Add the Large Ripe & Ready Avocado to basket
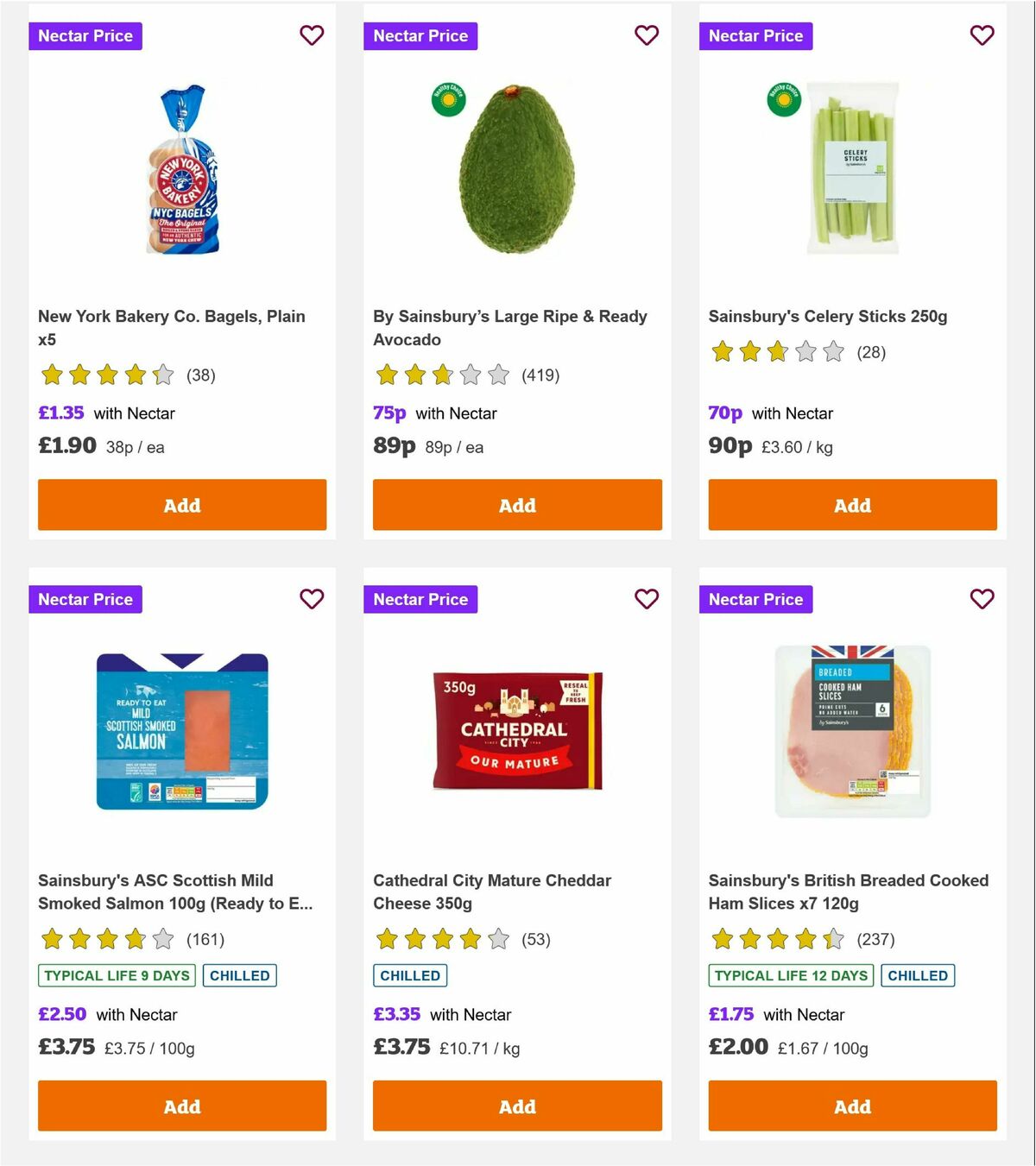This screenshot has height=1166, width=1036. (x=517, y=505)
